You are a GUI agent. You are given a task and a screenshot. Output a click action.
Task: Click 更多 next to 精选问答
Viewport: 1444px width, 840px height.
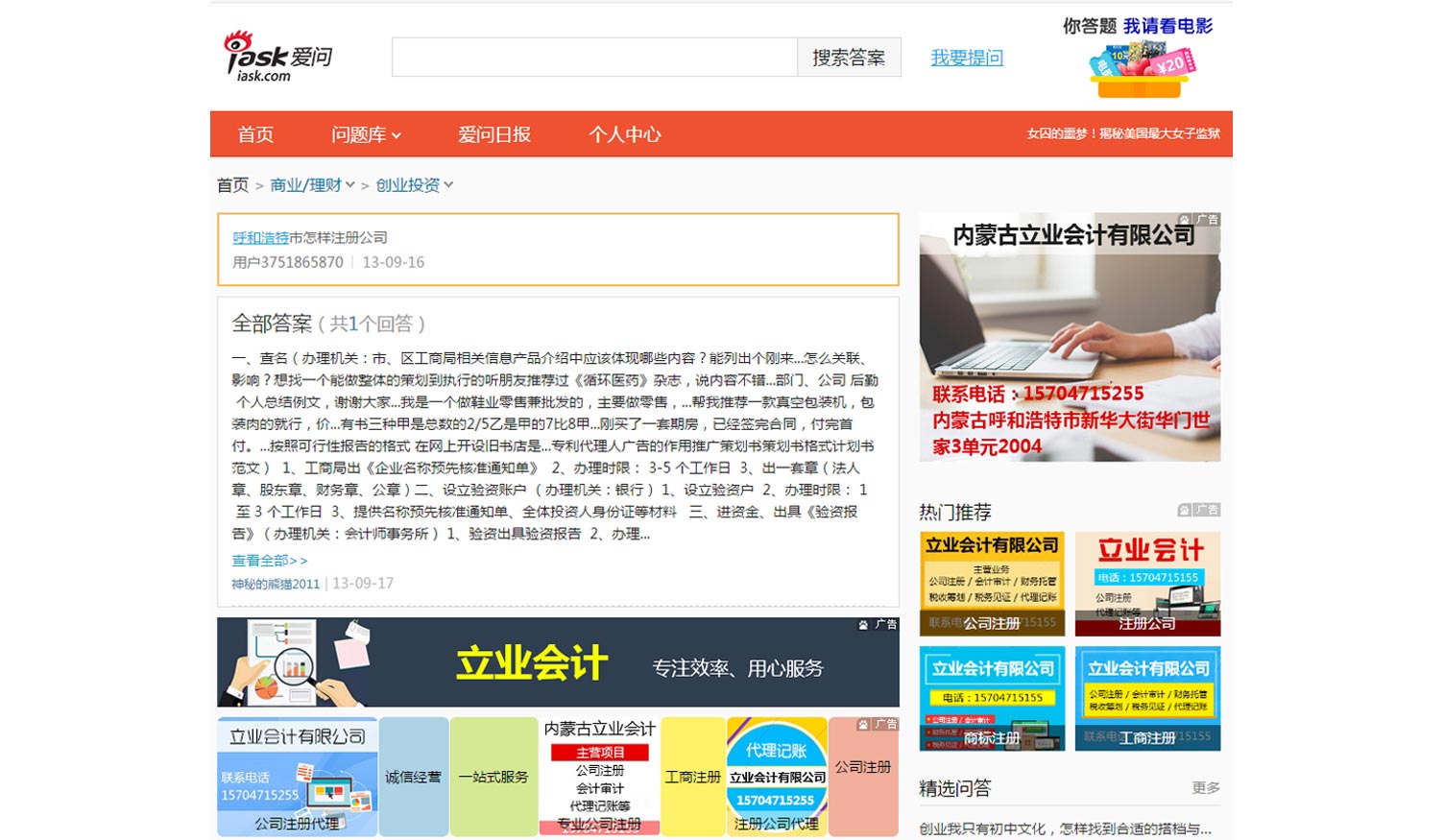tap(1206, 788)
